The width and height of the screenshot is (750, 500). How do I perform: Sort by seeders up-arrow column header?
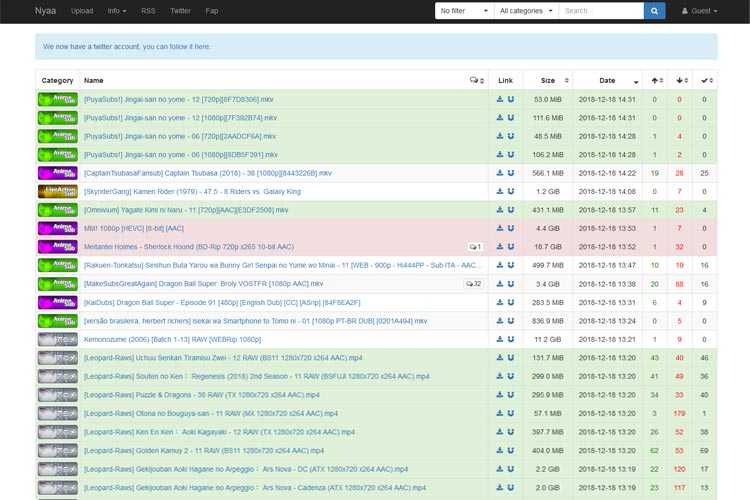click(x=656, y=80)
